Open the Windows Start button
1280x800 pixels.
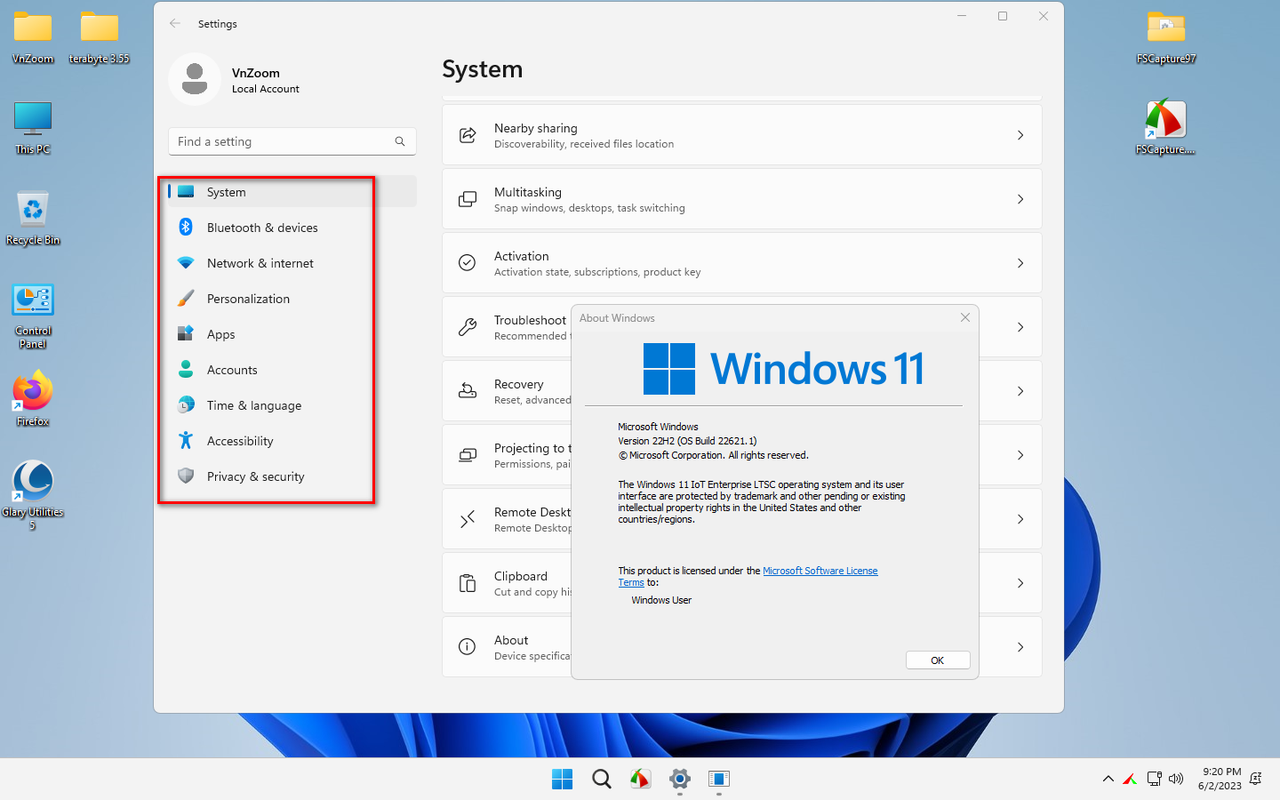563,779
